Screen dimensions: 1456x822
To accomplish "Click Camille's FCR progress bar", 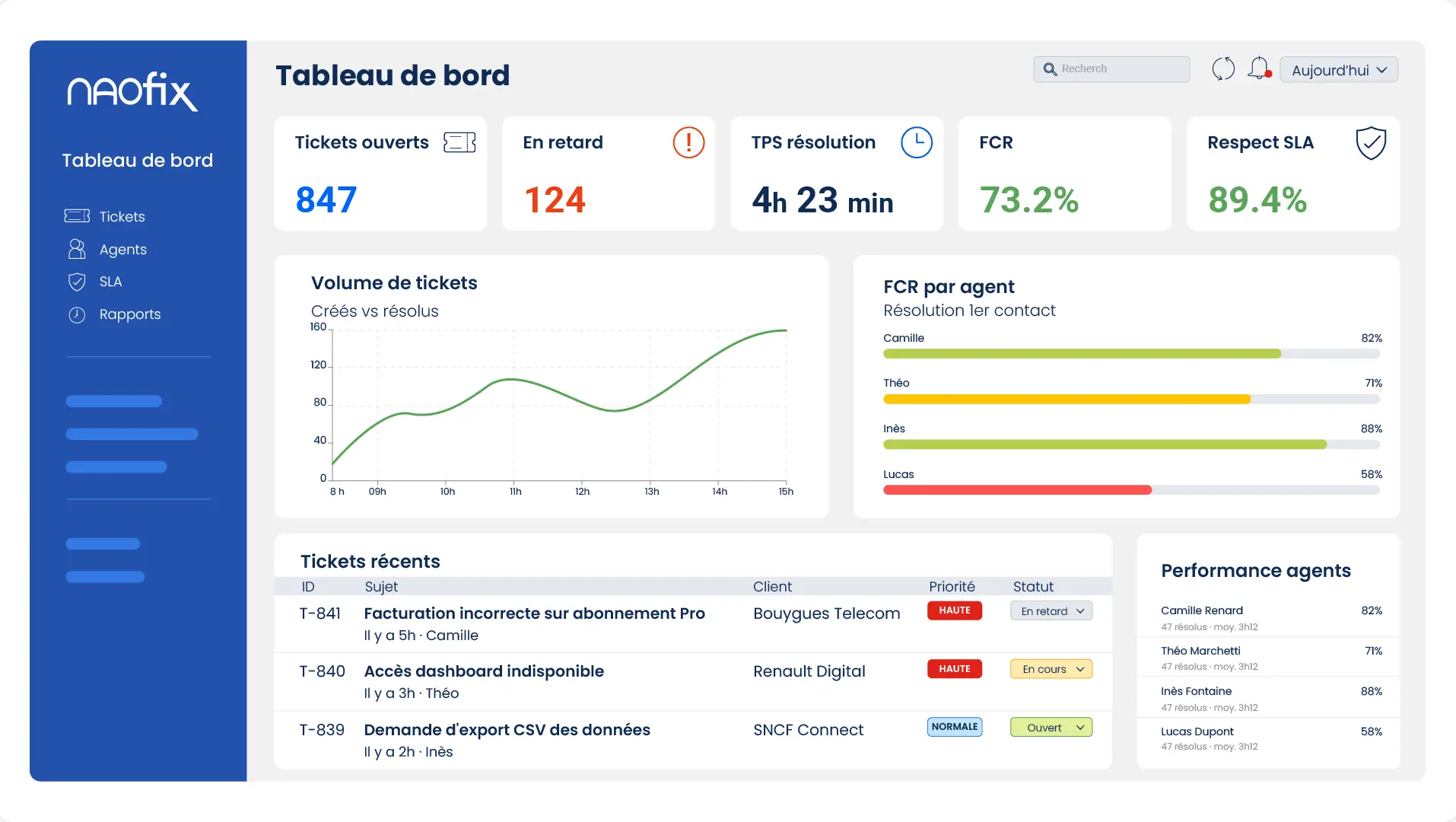I will point(1131,354).
